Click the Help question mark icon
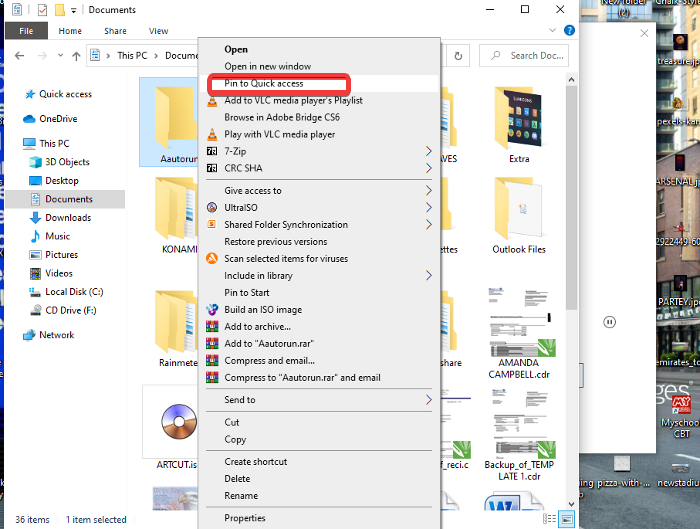Image resolution: width=700 pixels, height=529 pixels. [x=568, y=31]
